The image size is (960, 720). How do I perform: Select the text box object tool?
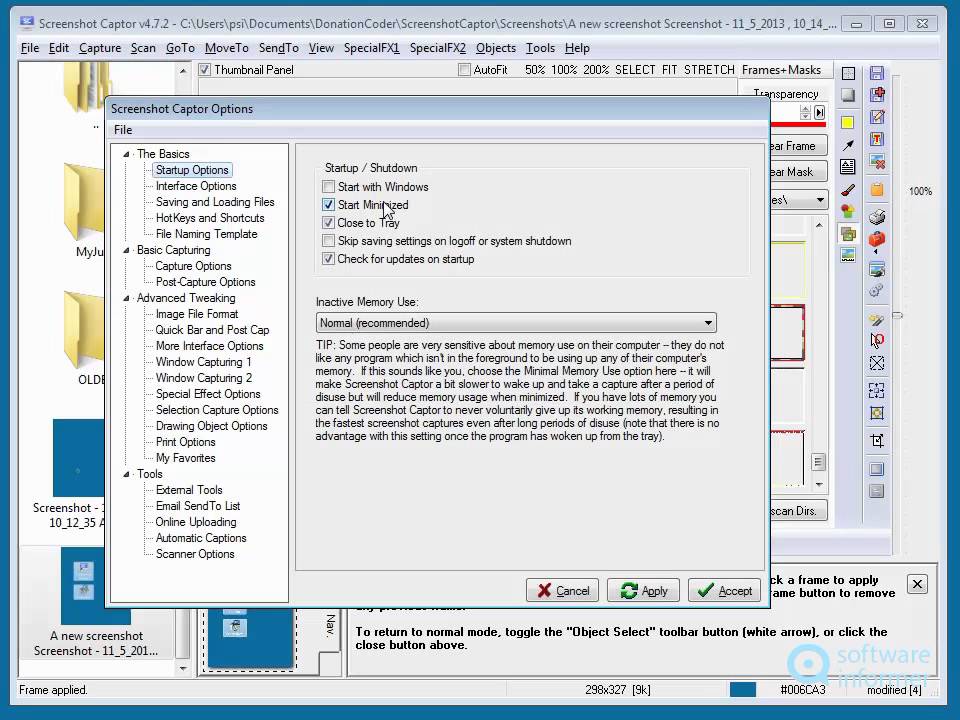point(848,167)
